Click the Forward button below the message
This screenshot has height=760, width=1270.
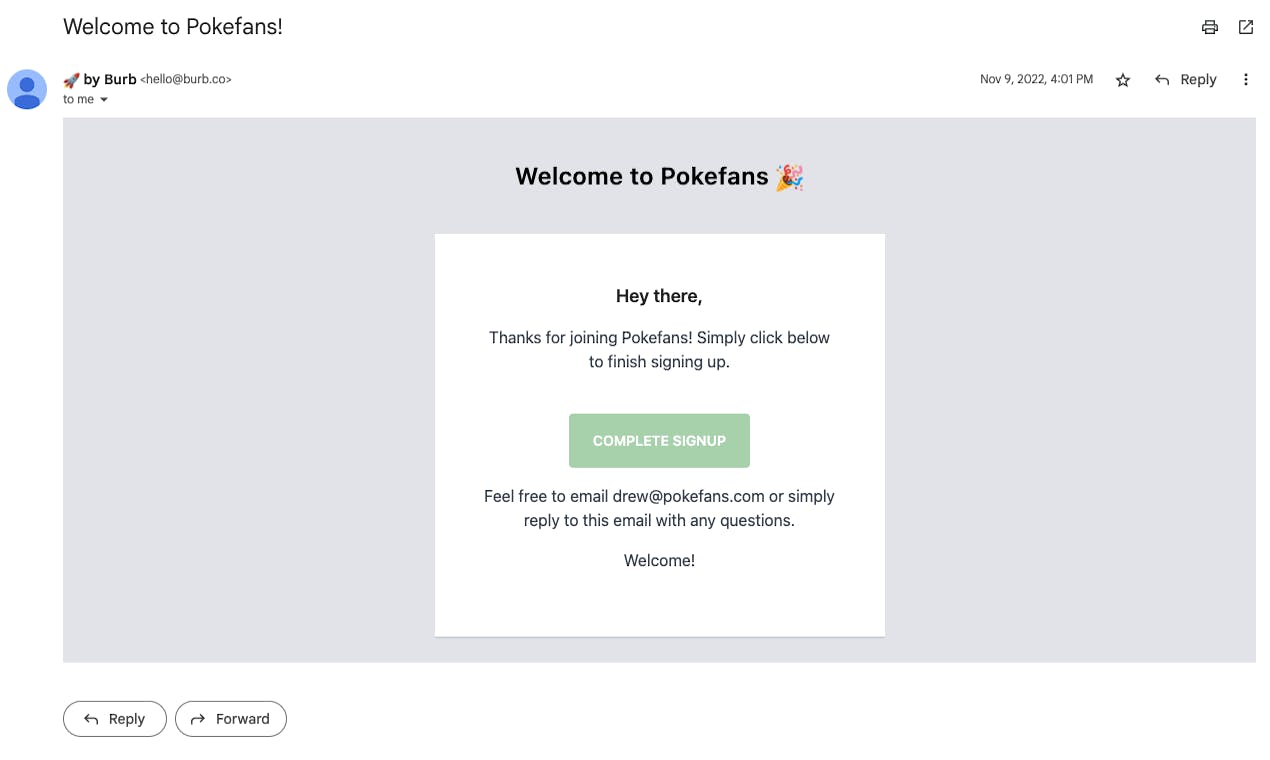point(231,719)
